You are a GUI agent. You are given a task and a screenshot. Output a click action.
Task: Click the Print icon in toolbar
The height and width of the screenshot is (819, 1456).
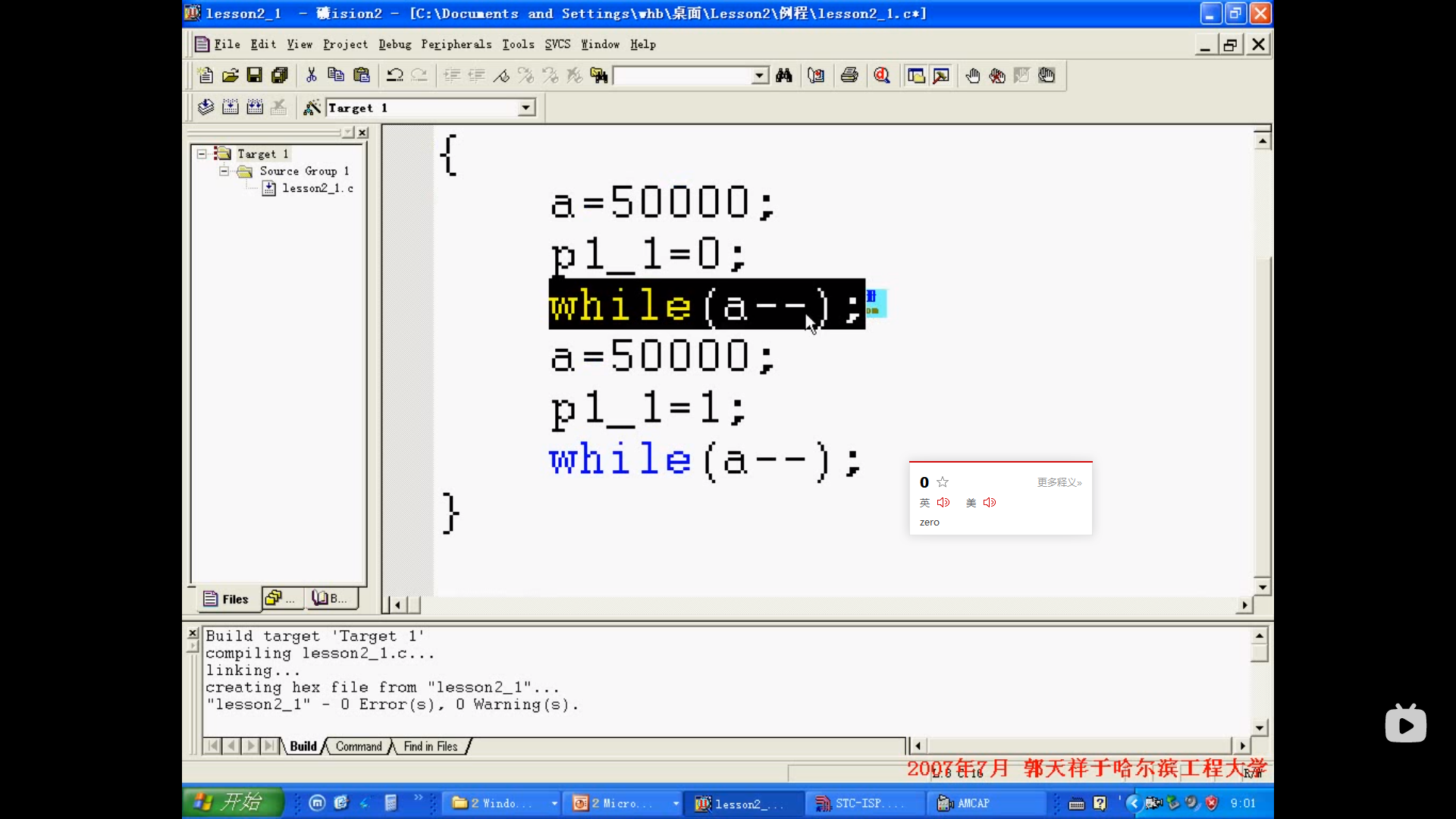click(849, 75)
